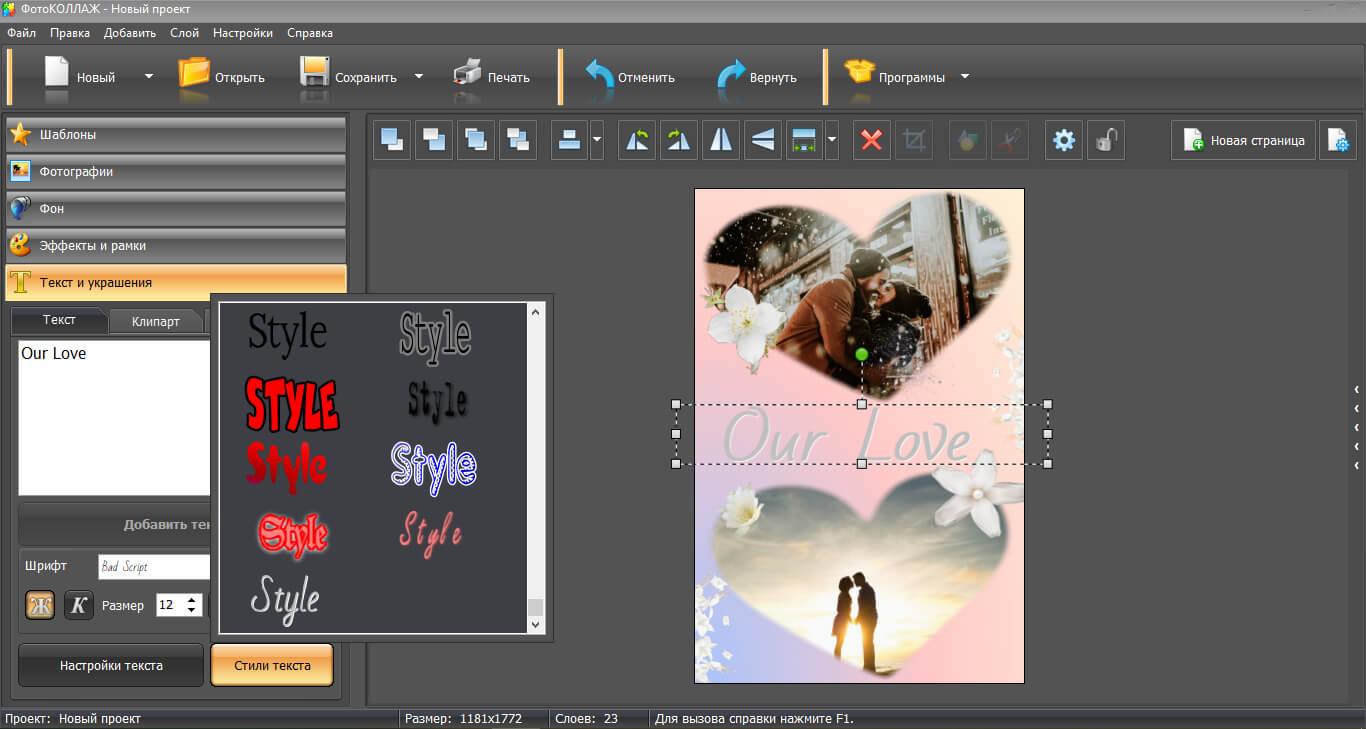The image size is (1366, 729).
Task: Choose the pink handwritten Style preset
Action: coord(431,532)
